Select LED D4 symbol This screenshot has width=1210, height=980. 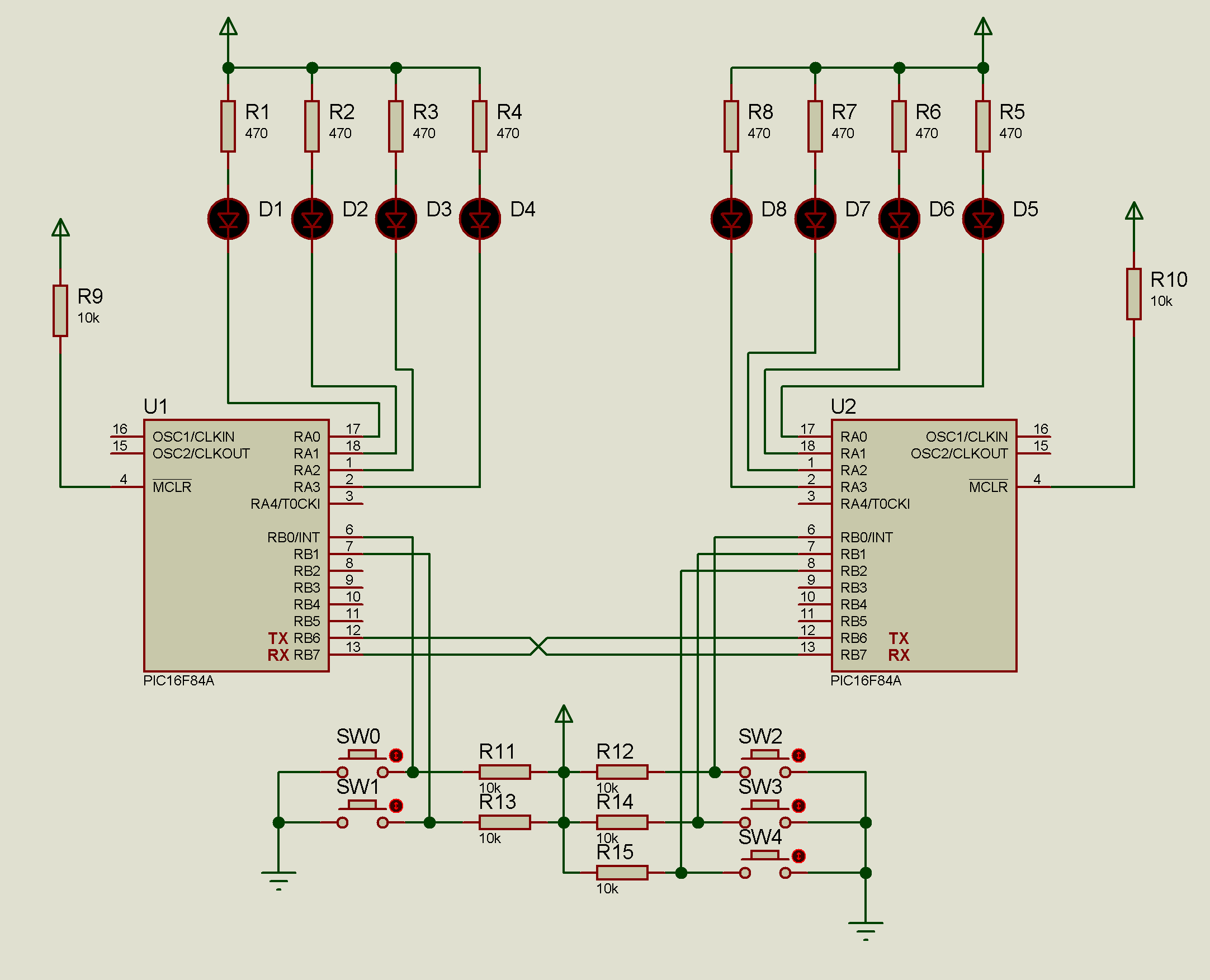(x=479, y=219)
